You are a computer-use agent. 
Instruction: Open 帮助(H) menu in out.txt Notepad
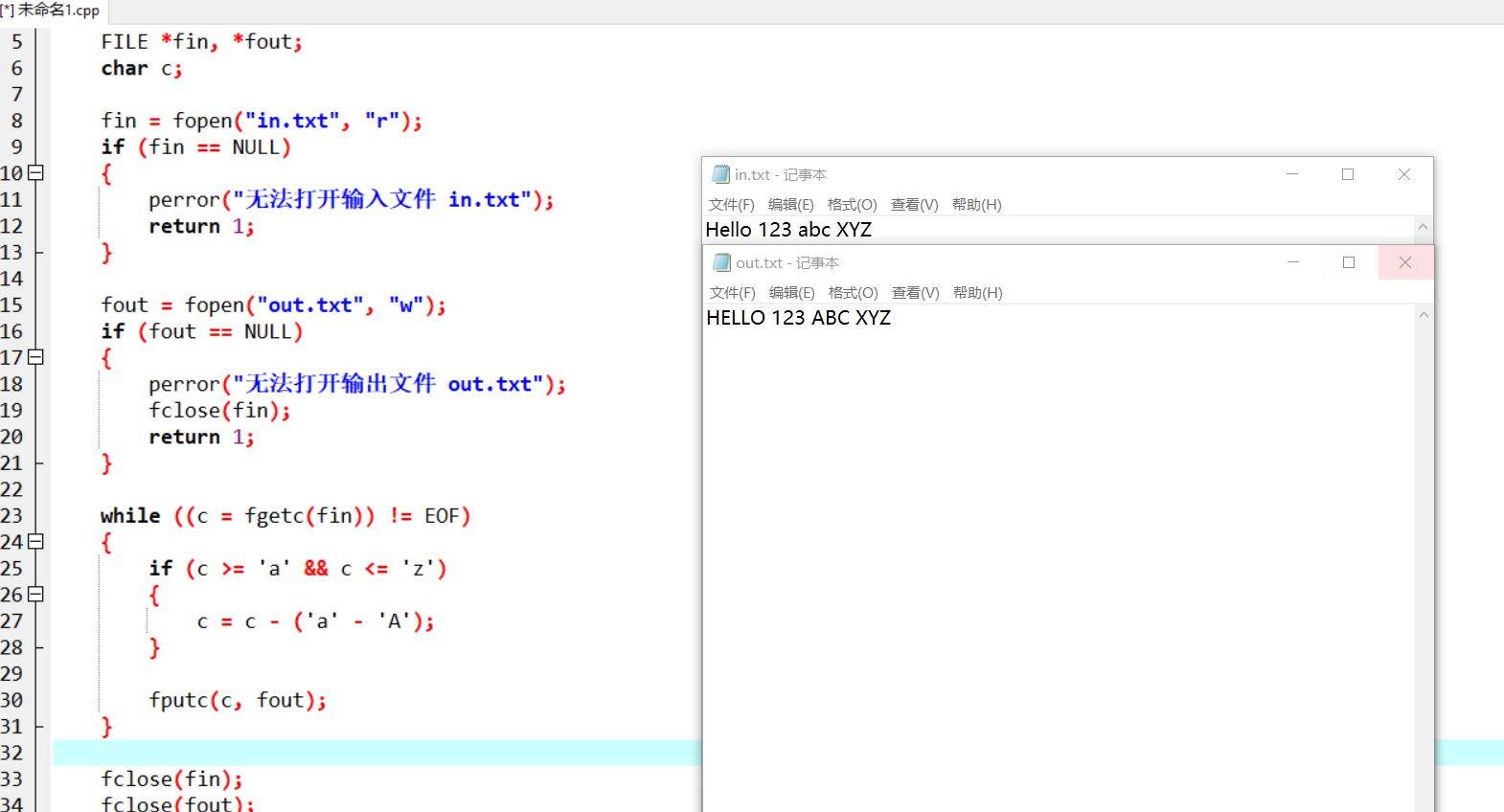click(x=978, y=292)
